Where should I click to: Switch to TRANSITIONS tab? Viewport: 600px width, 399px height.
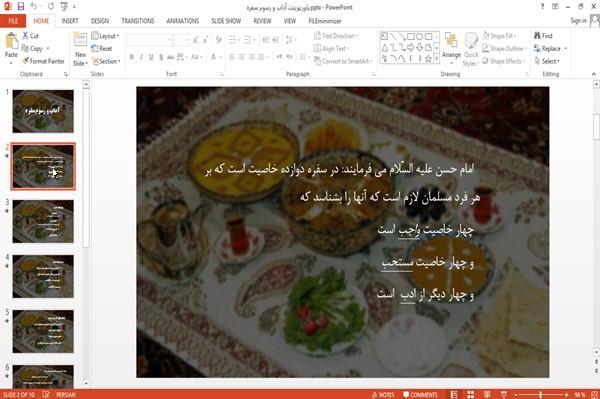138,21
